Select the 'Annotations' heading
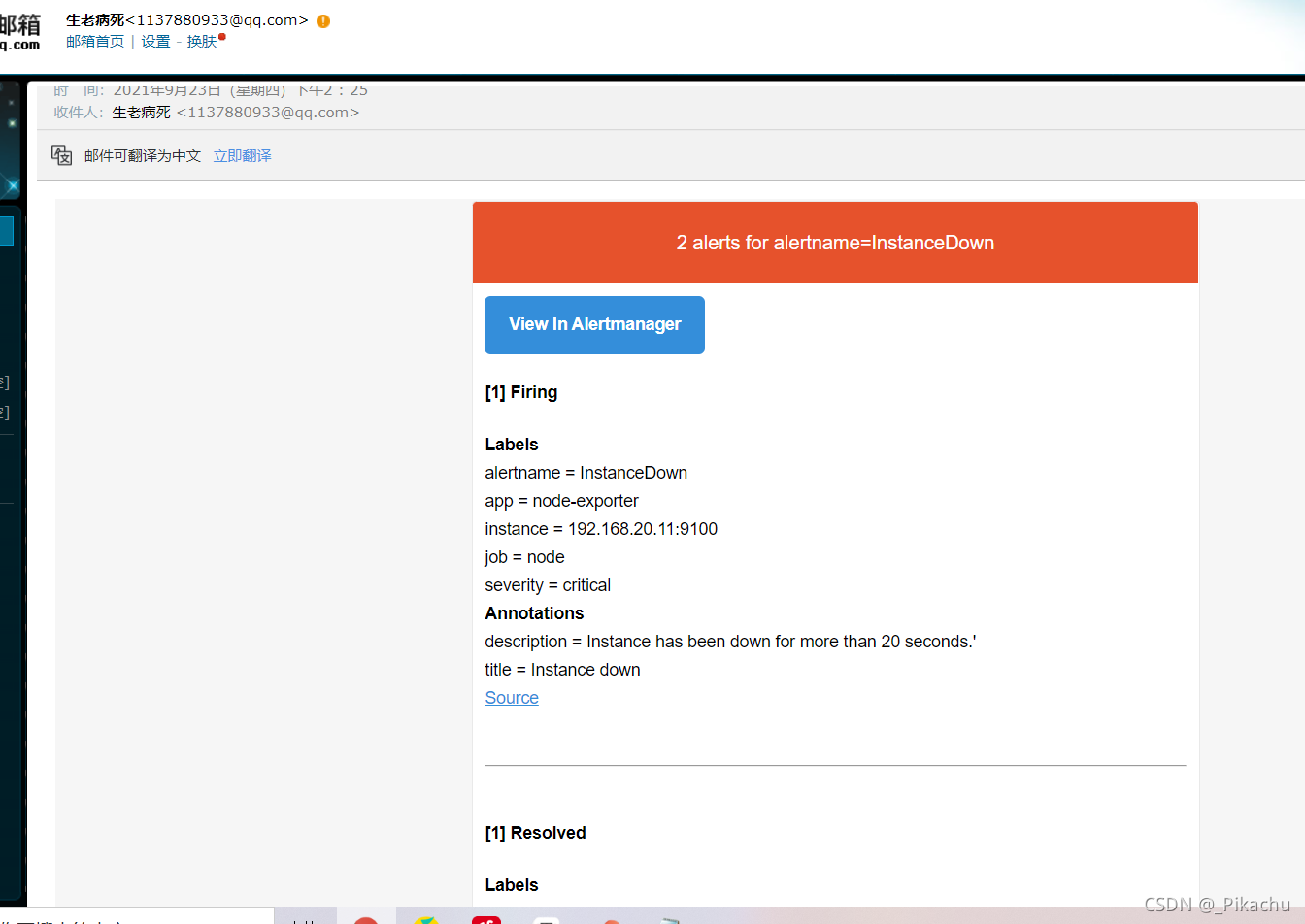This screenshot has height=924, width=1305. tap(534, 613)
